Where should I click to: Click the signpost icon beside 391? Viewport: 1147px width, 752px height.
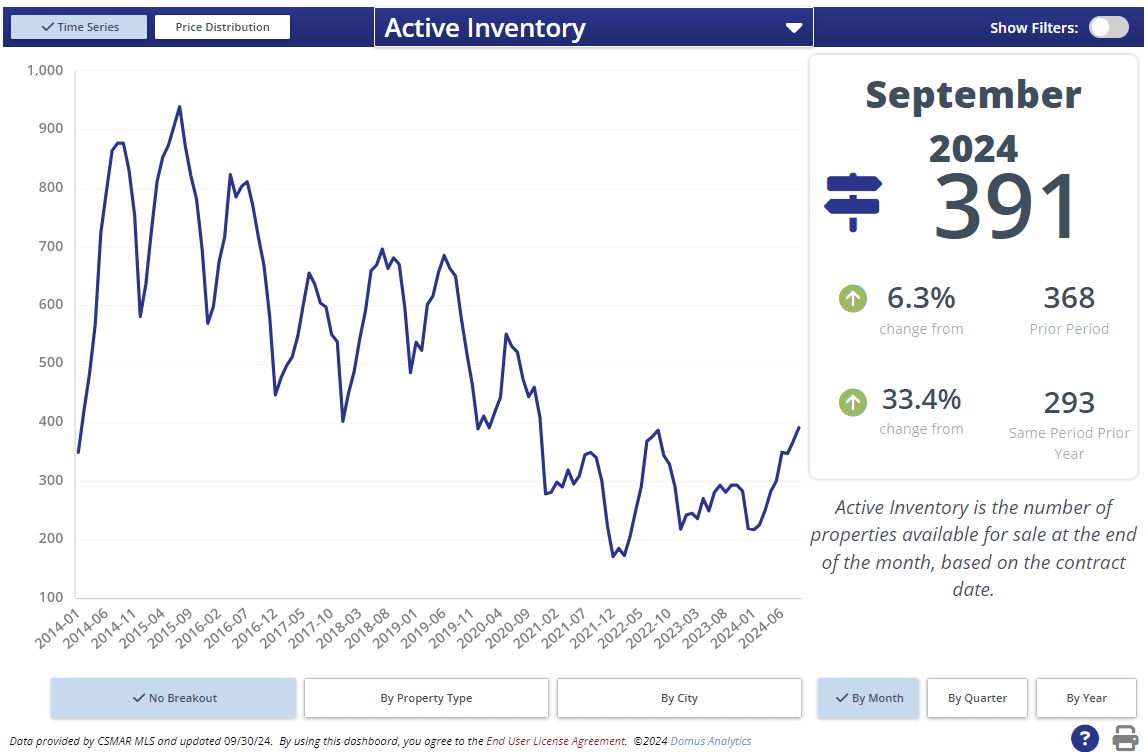pos(852,202)
